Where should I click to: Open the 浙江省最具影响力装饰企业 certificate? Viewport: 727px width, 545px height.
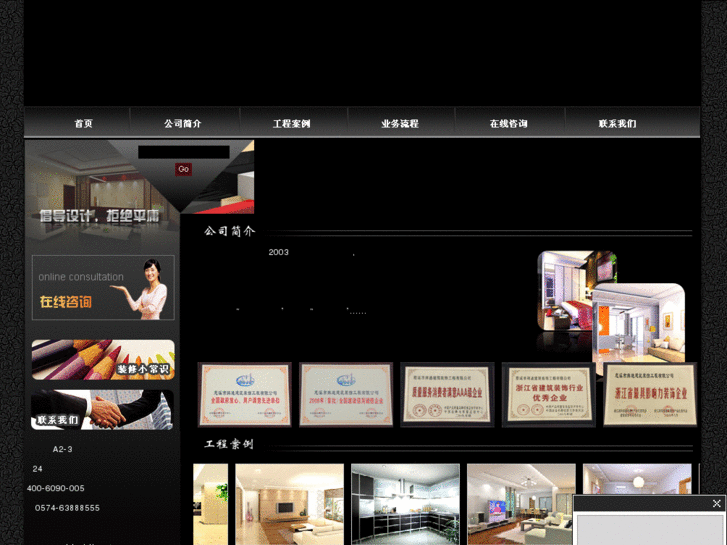pos(650,395)
